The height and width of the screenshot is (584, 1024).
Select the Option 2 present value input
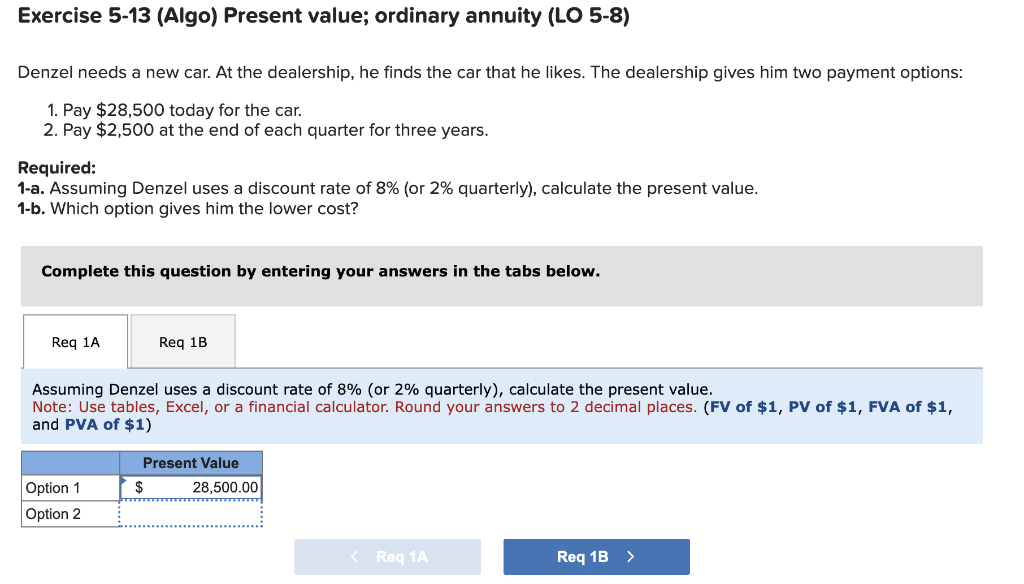point(192,513)
